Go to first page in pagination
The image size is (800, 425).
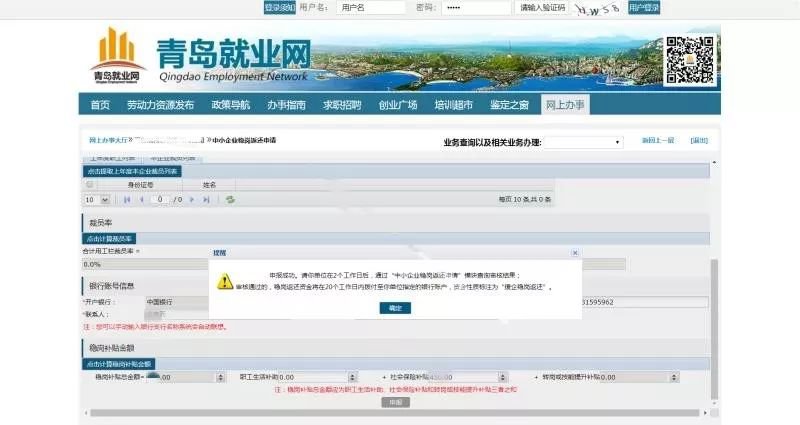(x=127, y=200)
